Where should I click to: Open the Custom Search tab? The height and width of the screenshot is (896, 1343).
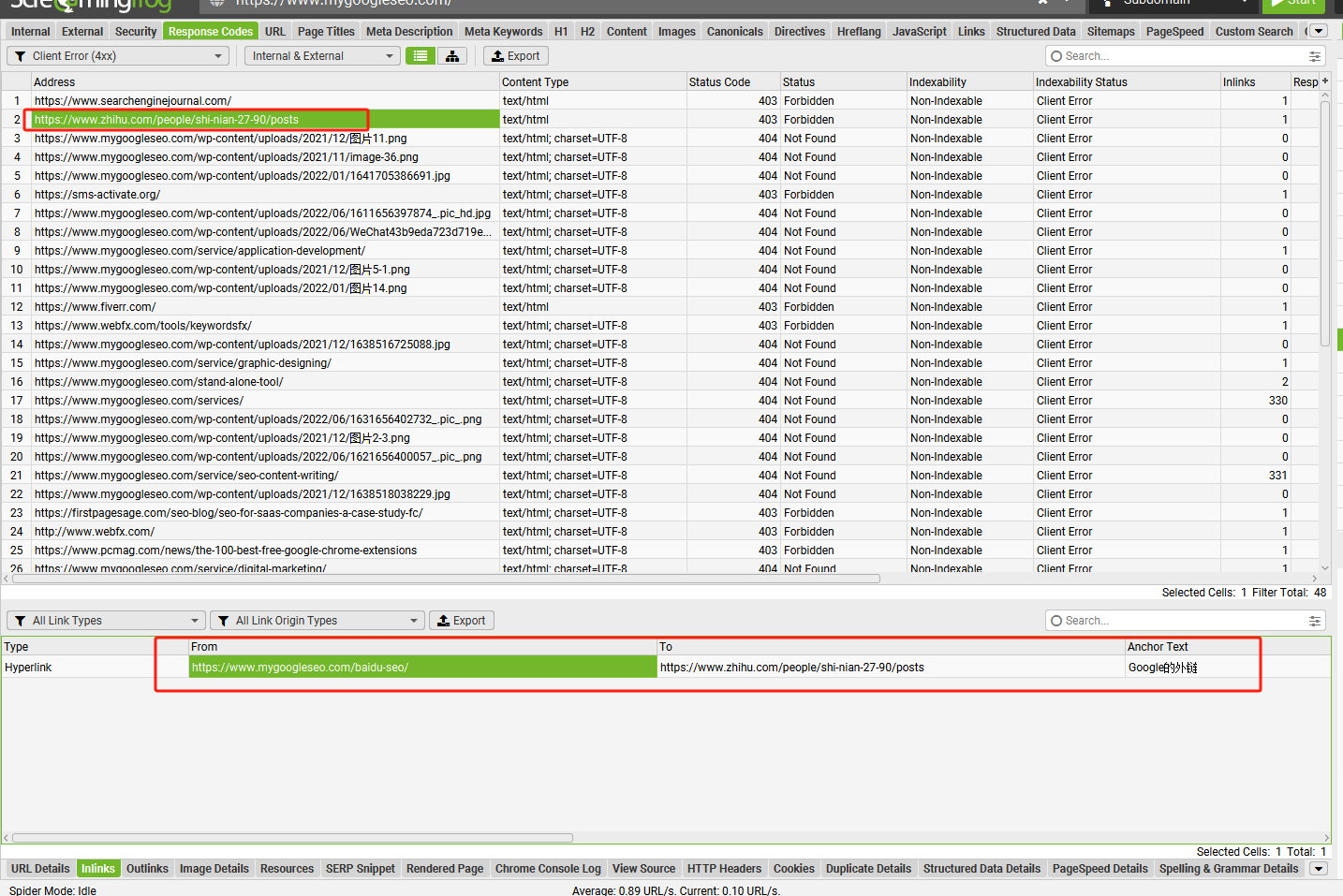pyautogui.click(x=1254, y=31)
